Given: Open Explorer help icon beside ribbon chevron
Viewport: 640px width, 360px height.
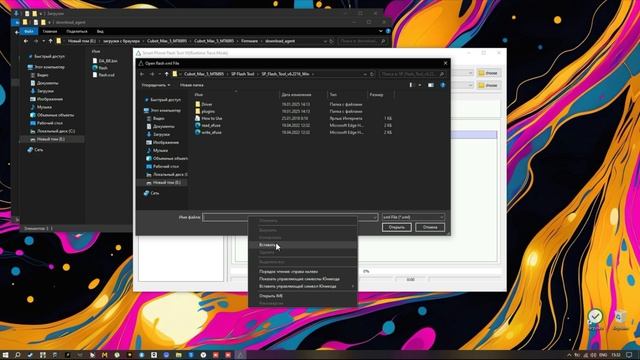Looking at the screenshot, I should pos(388,31).
